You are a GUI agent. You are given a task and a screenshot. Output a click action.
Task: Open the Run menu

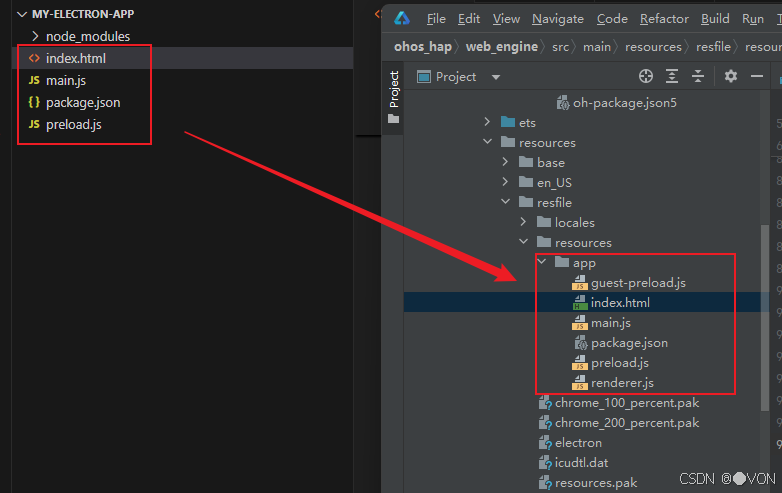point(753,19)
